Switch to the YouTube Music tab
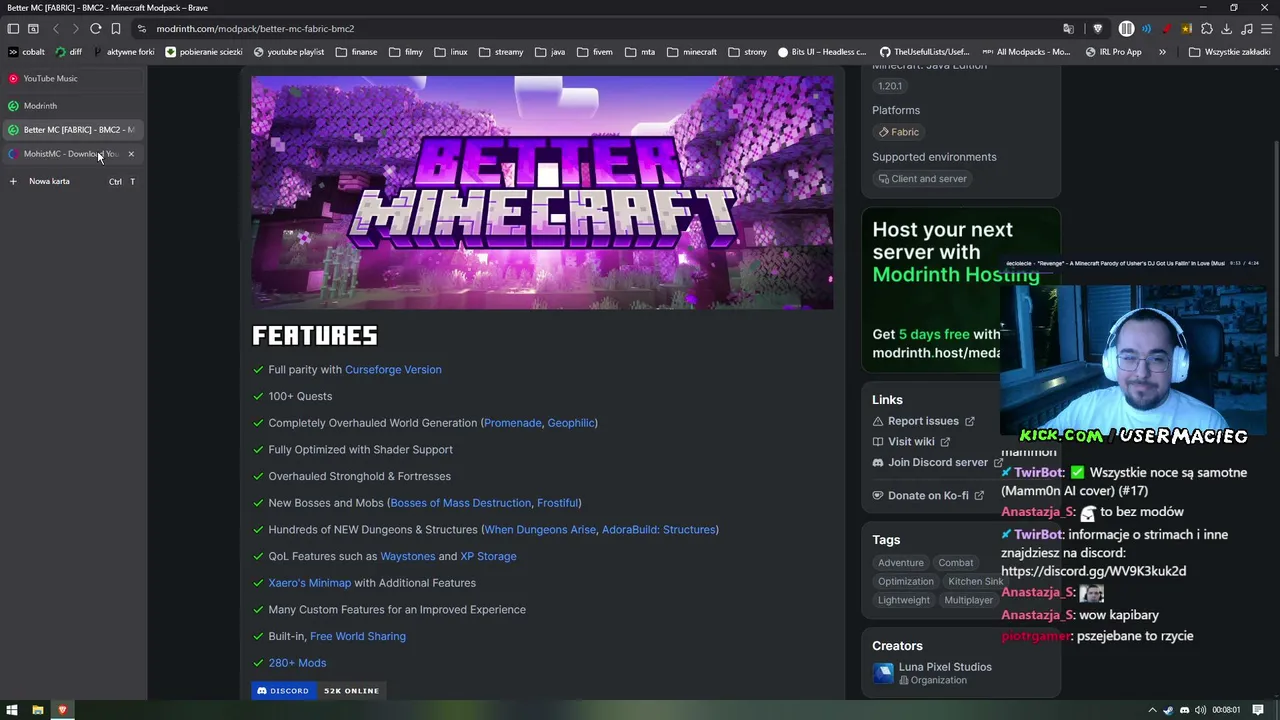Image resolution: width=1280 pixels, height=720 pixels. (72, 79)
